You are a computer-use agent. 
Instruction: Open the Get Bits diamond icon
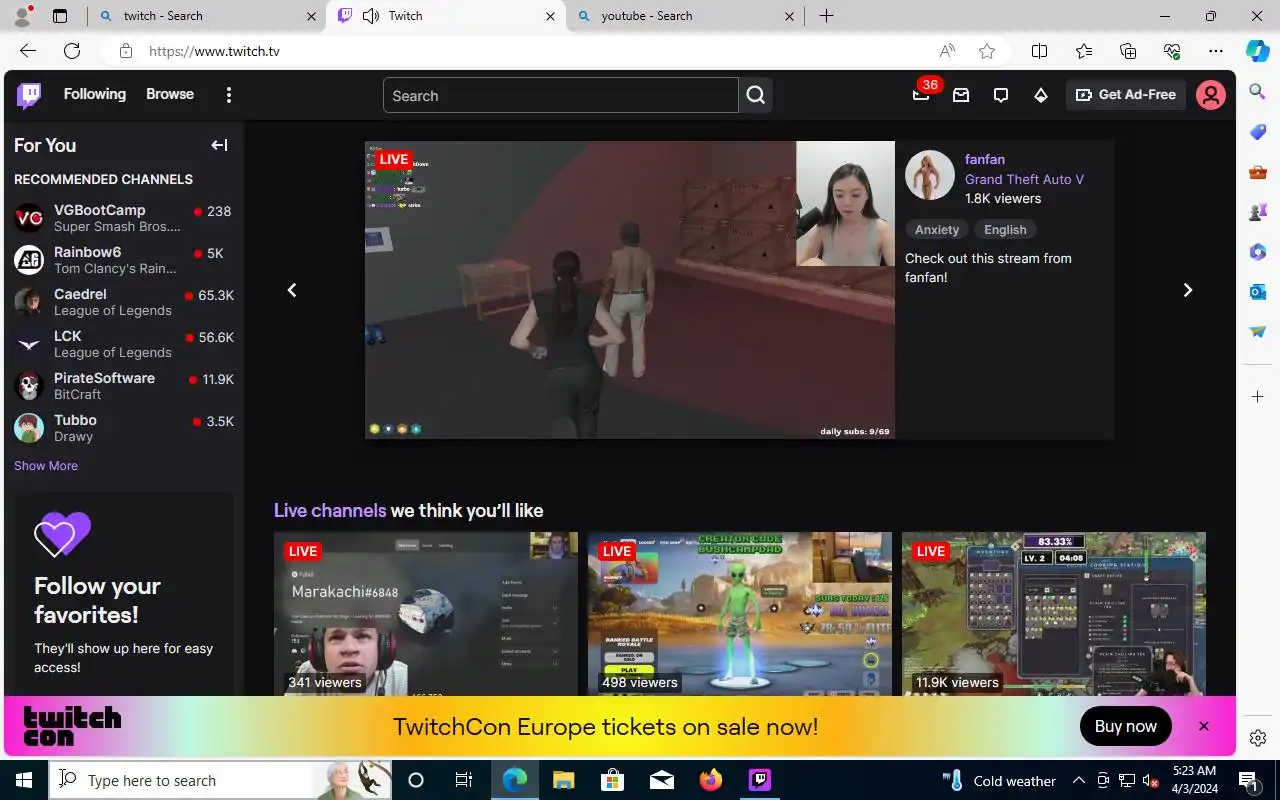coord(1041,95)
